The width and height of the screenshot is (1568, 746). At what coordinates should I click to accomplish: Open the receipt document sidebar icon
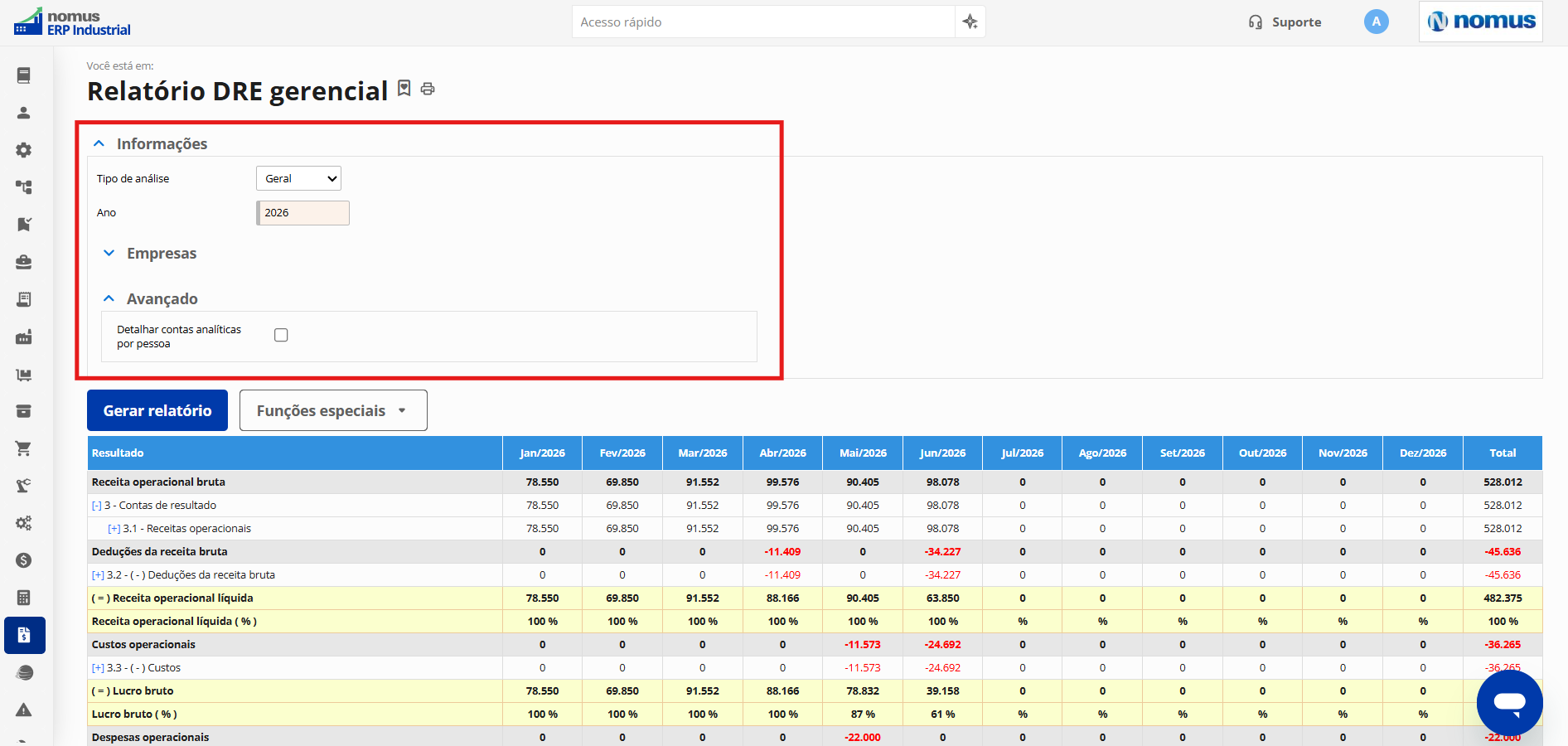[24, 299]
